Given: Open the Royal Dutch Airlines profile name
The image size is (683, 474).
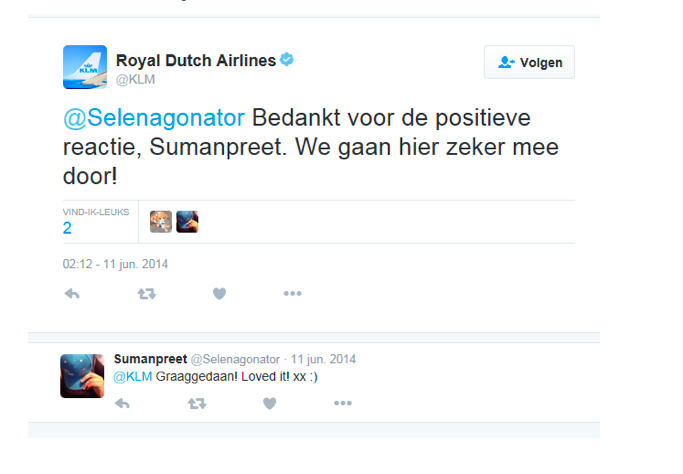Looking at the screenshot, I should point(196,60).
